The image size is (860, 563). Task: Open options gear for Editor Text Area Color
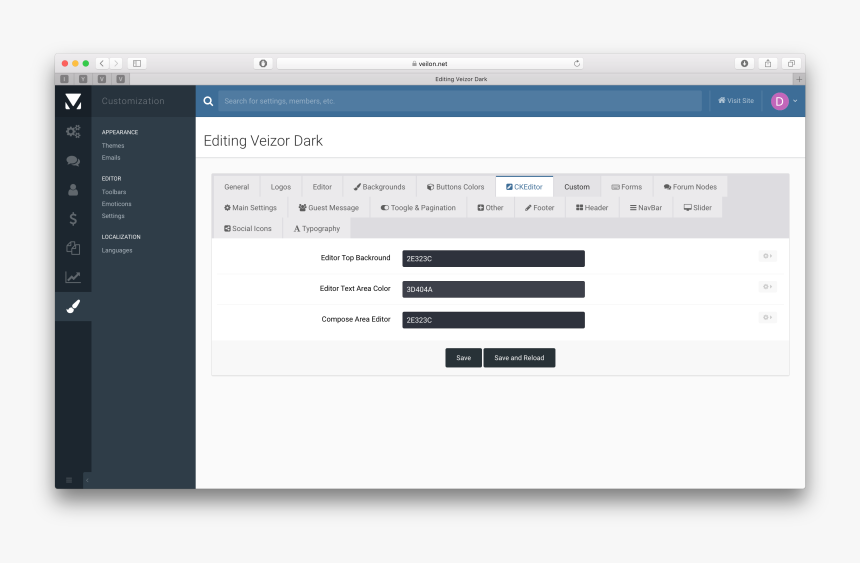tap(768, 287)
